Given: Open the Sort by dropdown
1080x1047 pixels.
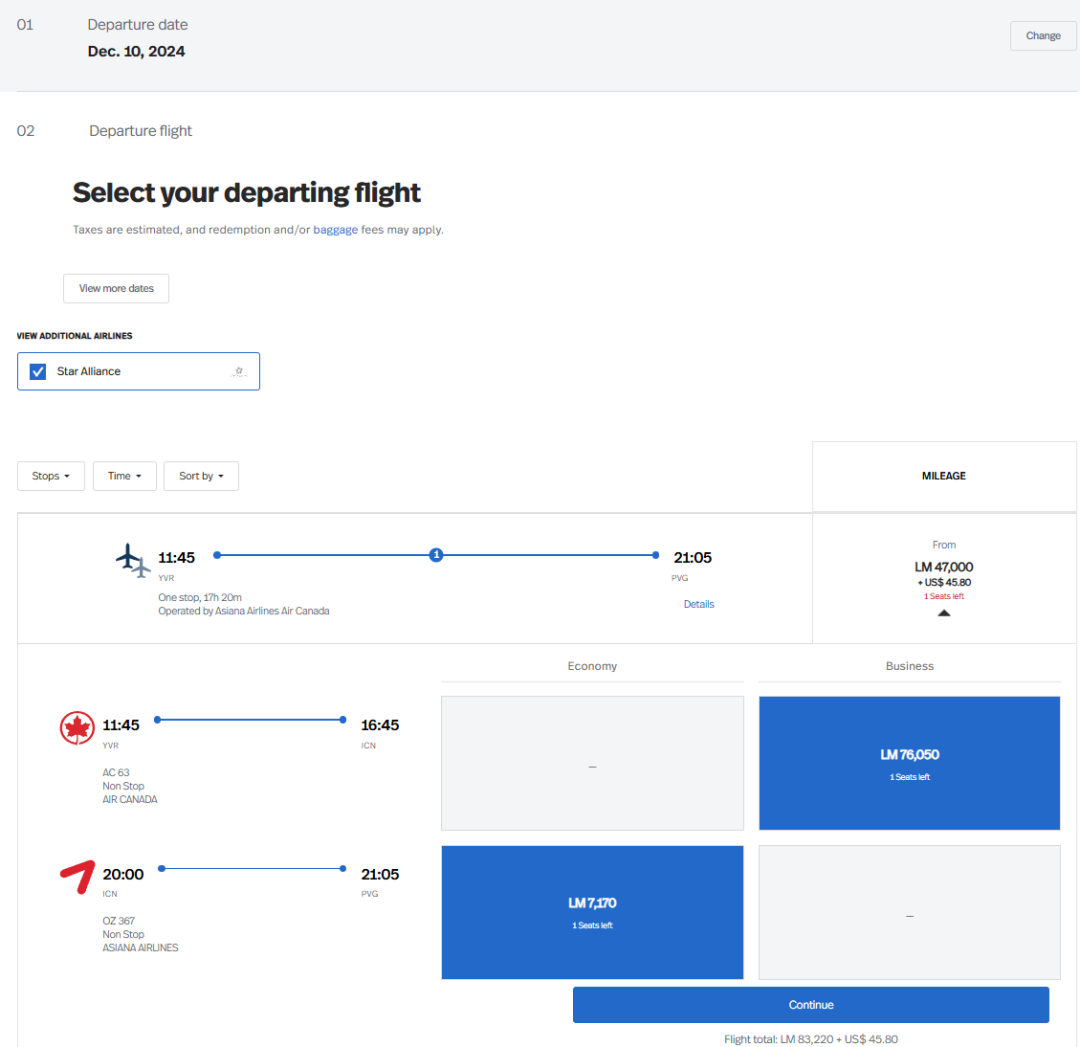Looking at the screenshot, I should click(201, 476).
